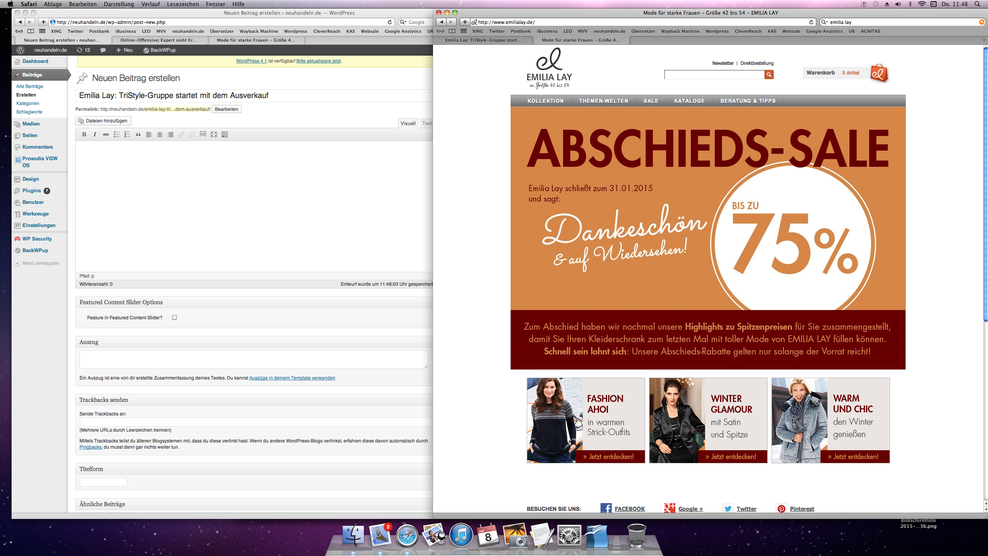The height and width of the screenshot is (556, 988).
Task: Click the orange search button on Emilia Lay site
Action: 769,74
